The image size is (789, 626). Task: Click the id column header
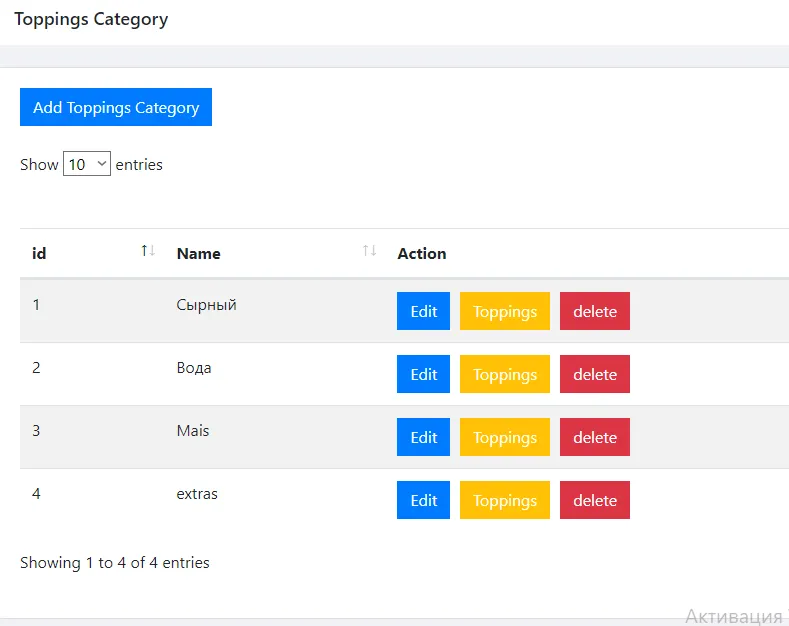pyautogui.click(x=39, y=253)
